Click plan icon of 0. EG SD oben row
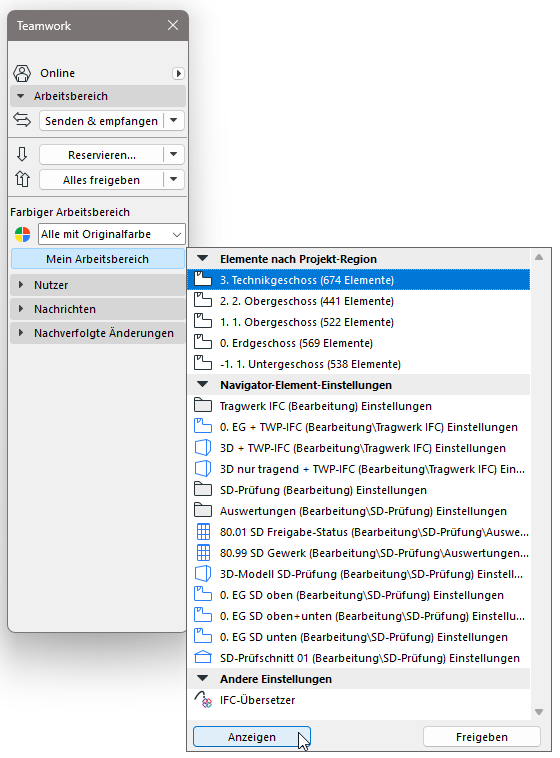The width and height of the screenshot is (560, 758). pos(203,594)
